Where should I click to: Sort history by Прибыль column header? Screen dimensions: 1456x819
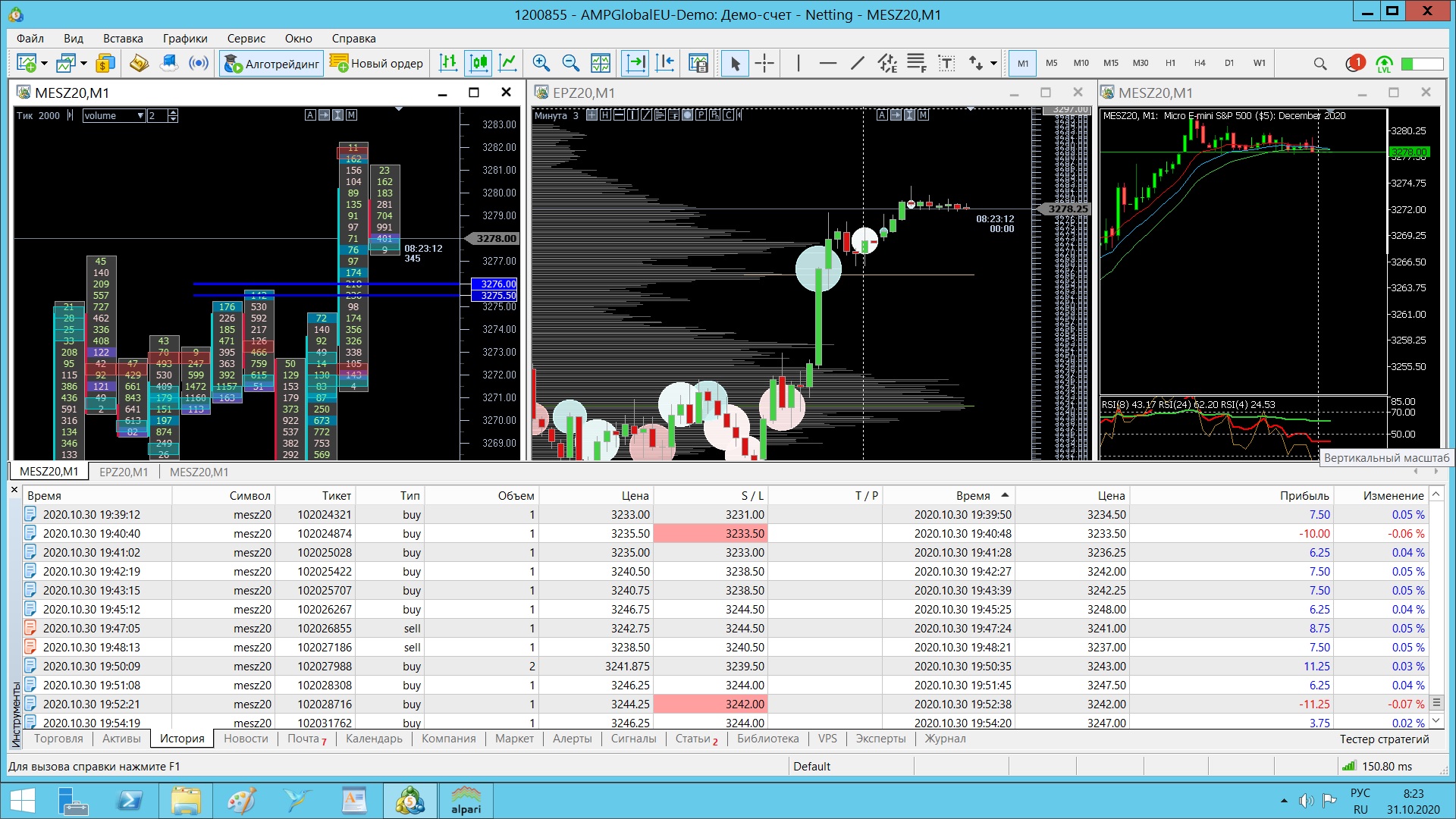[1304, 496]
